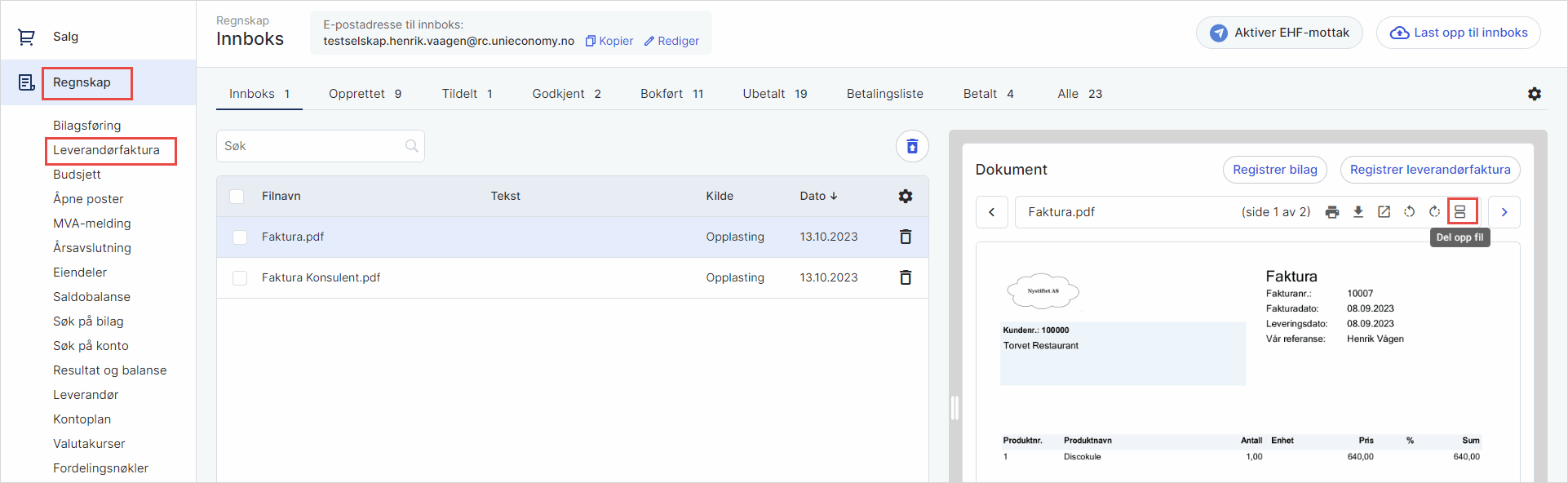Go to previous document with left chevron
This screenshot has width=1568, height=483.
(991, 212)
